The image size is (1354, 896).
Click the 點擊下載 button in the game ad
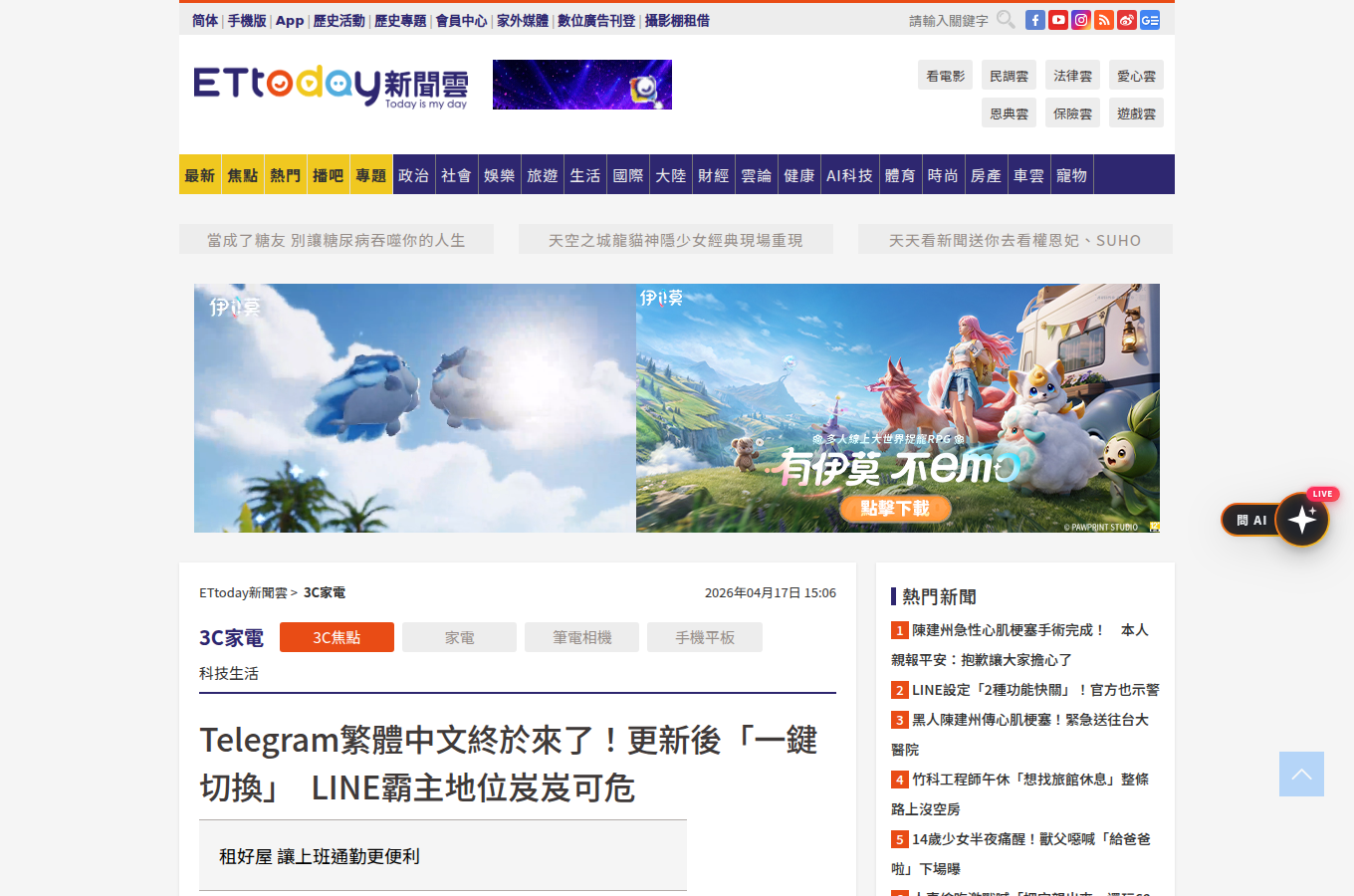click(x=895, y=509)
